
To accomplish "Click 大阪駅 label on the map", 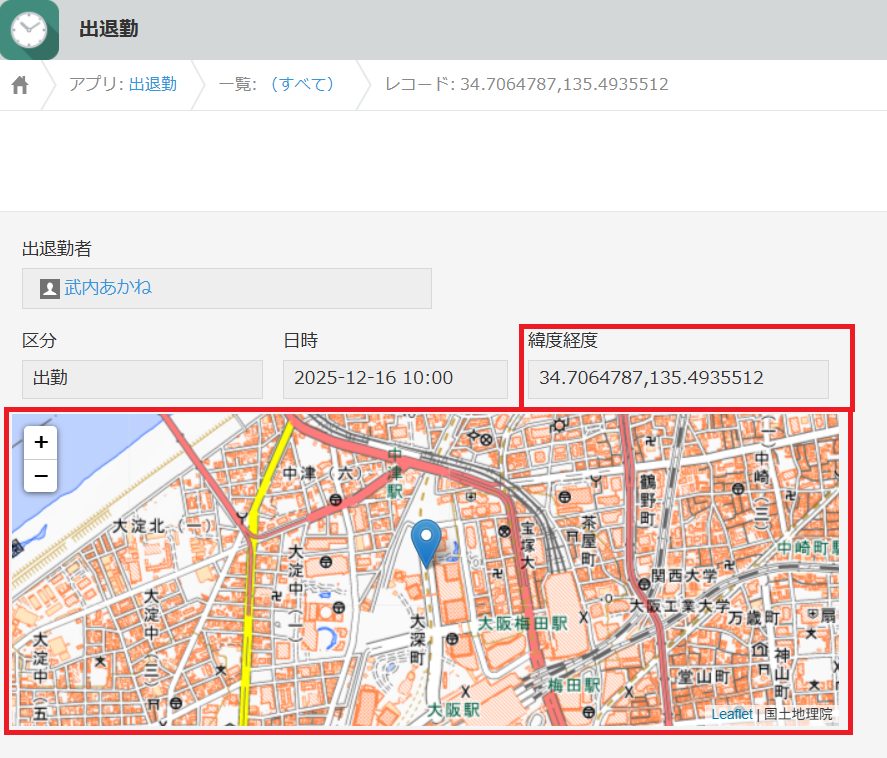I will point(454,709).
